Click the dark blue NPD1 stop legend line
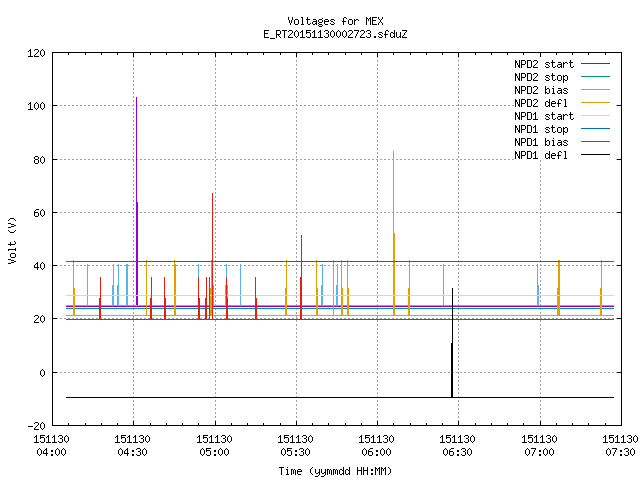 point(595,129)
